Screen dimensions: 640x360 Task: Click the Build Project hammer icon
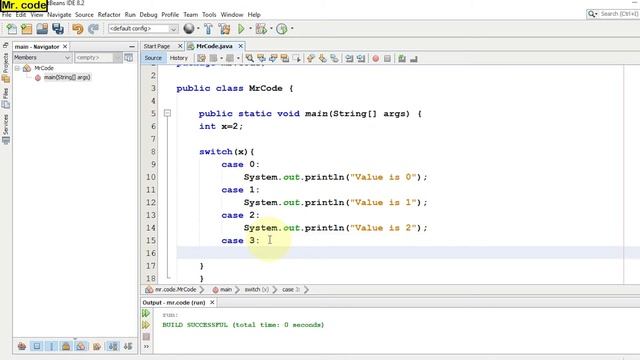pyautogui.click(x=208, y=29)
